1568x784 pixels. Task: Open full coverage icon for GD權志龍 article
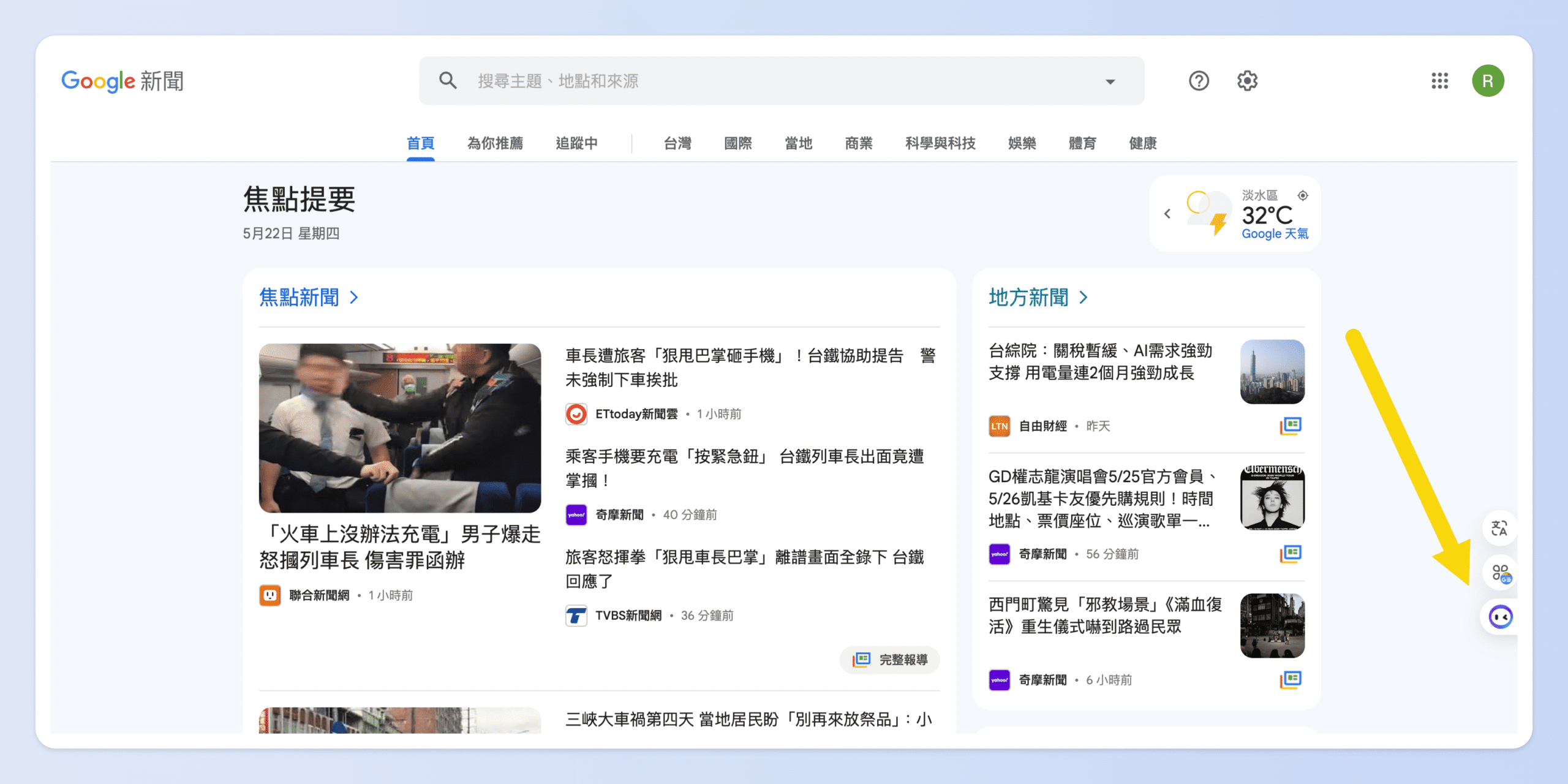[x=1291, y=554]
